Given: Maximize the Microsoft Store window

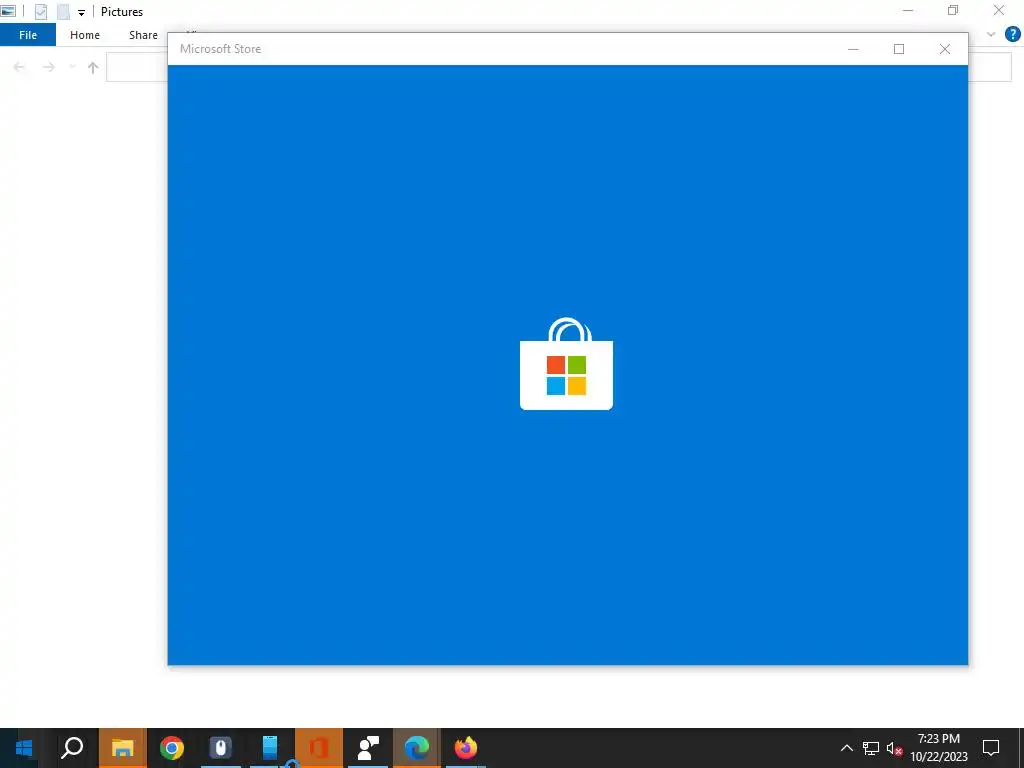Looking at the screenshot, I should coord(899,49).
